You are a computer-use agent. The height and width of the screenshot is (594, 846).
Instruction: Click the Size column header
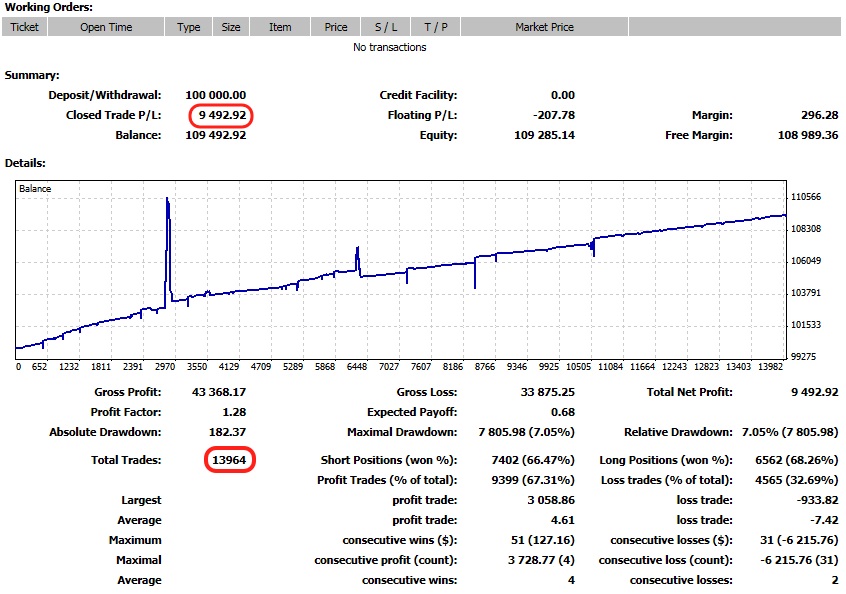[231, 27]
